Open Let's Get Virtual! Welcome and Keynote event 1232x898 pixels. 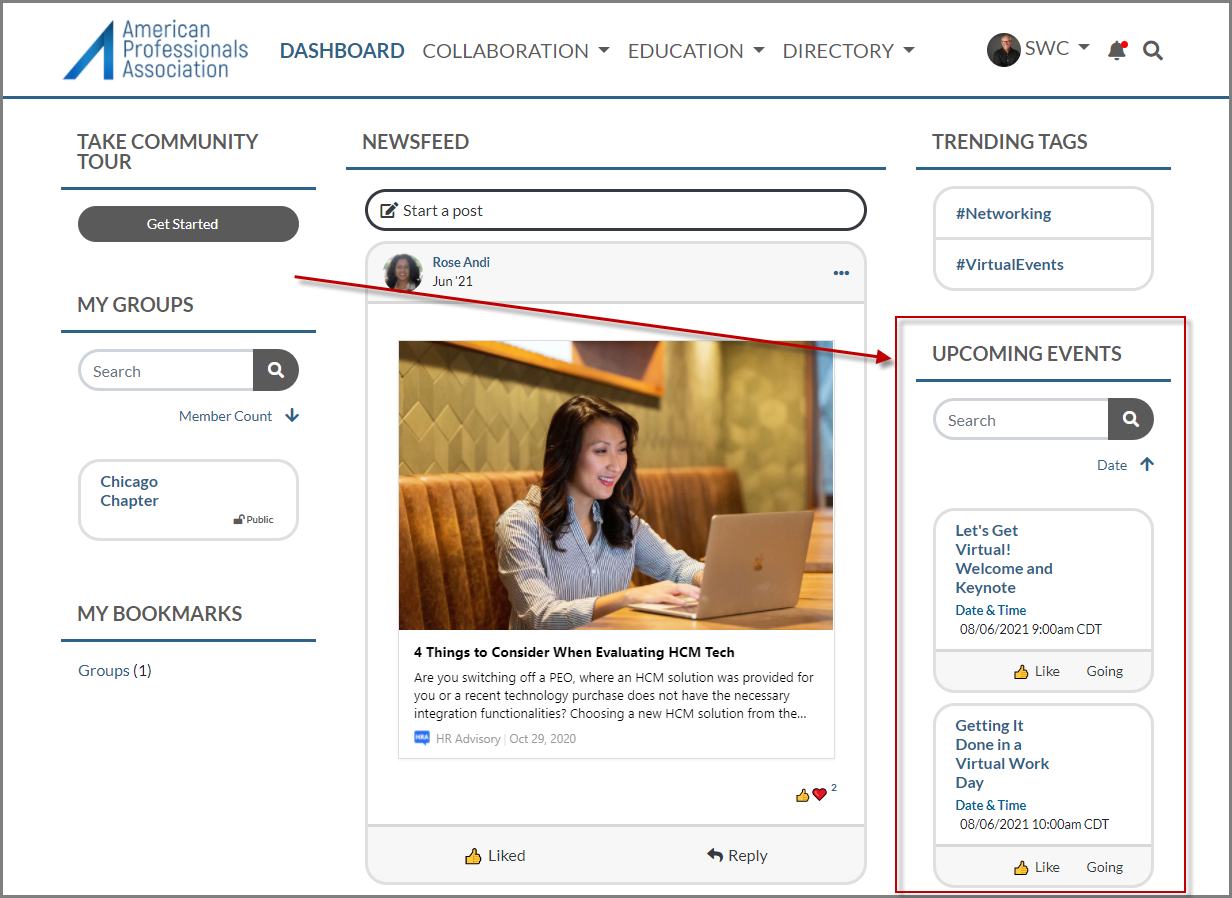[1004, 559]
